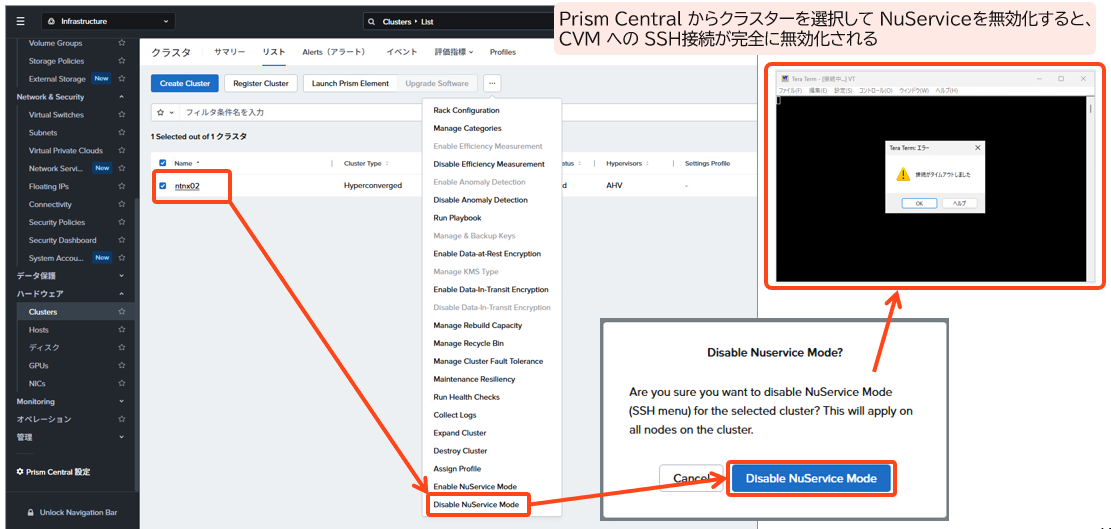Favorite the Volume Groups star
The image size is (1111, 529).
[122, 43]
